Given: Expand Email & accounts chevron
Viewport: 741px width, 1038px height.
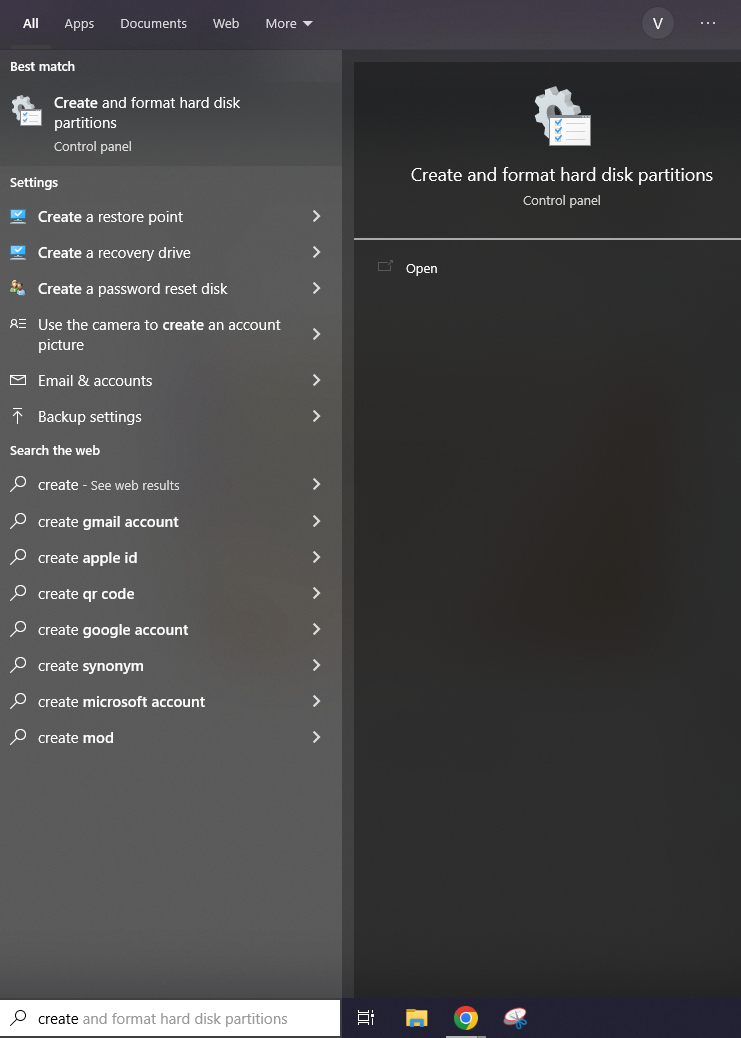Looking at the screenshot, I should [317, 380].
